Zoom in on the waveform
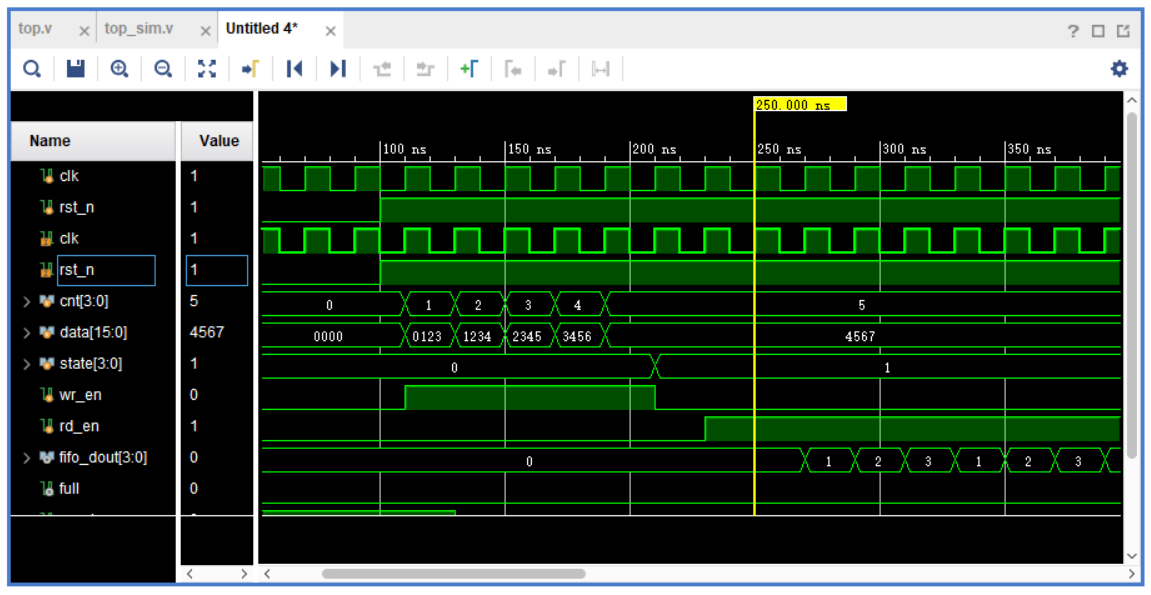The height and width of the screenshot is (595, 1151). tap(116, 68)
